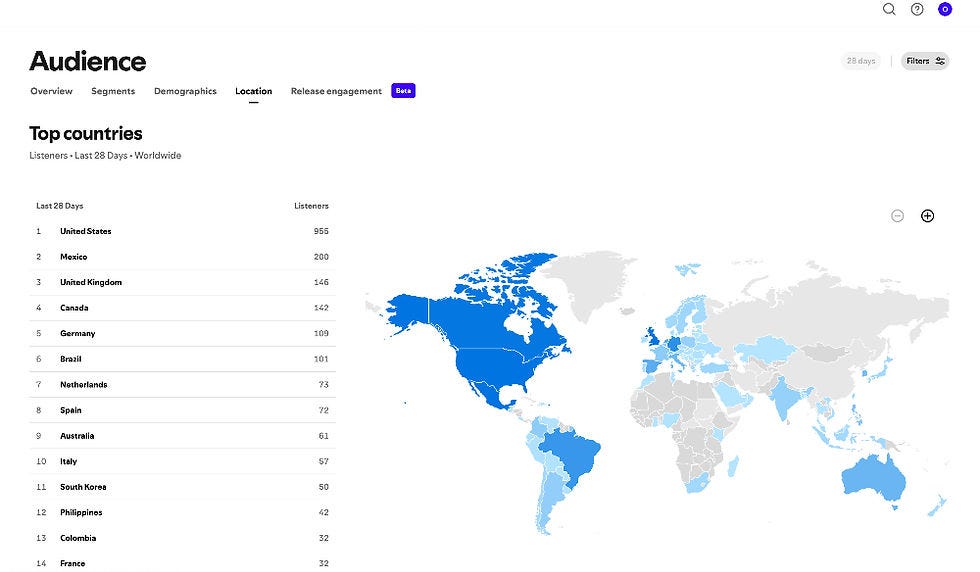Select the Location tab
980x572 pixels.
[x=254, y=91]
